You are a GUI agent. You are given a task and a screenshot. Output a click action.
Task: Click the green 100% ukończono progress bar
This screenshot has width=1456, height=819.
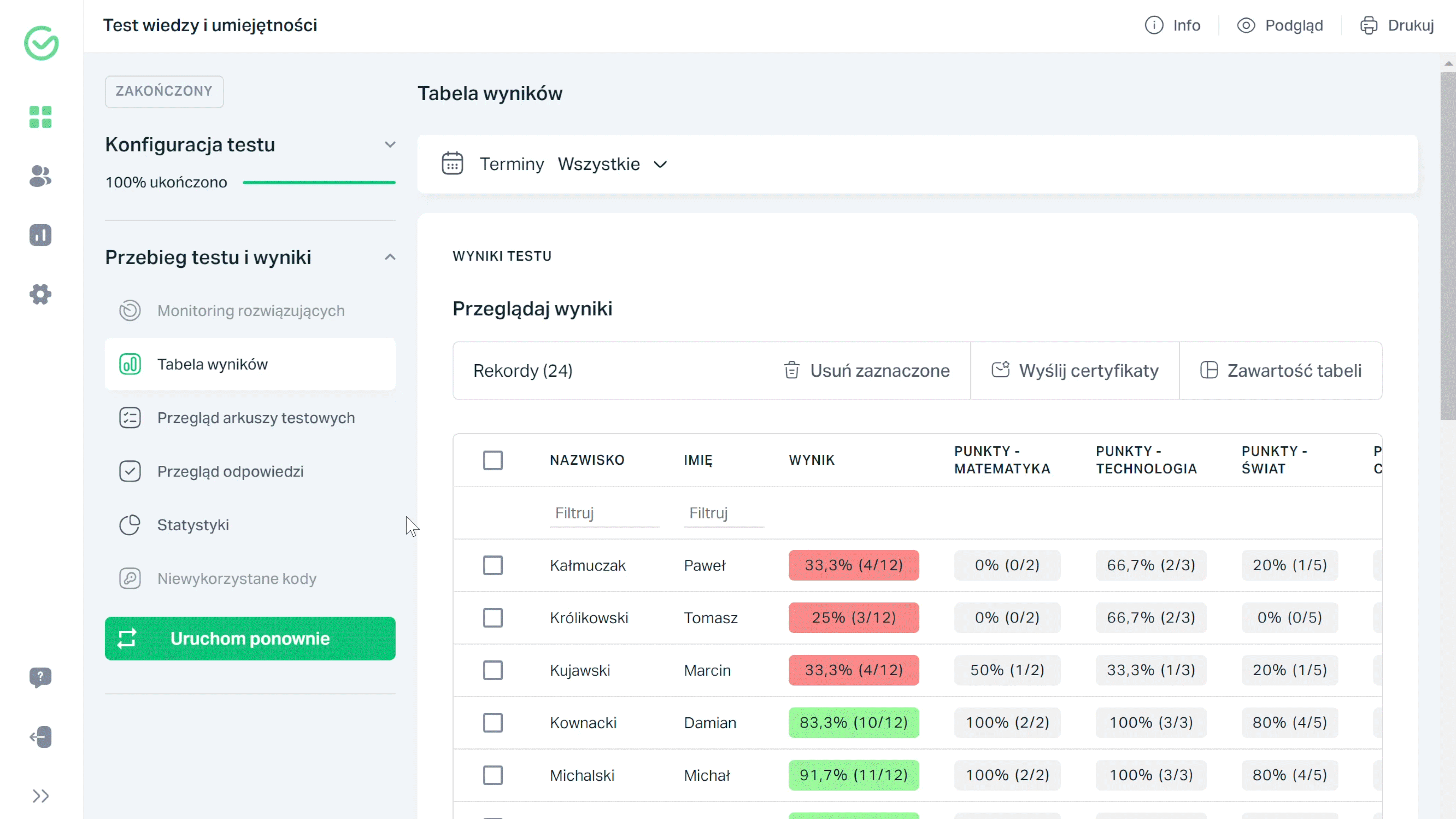pos(319,182)
